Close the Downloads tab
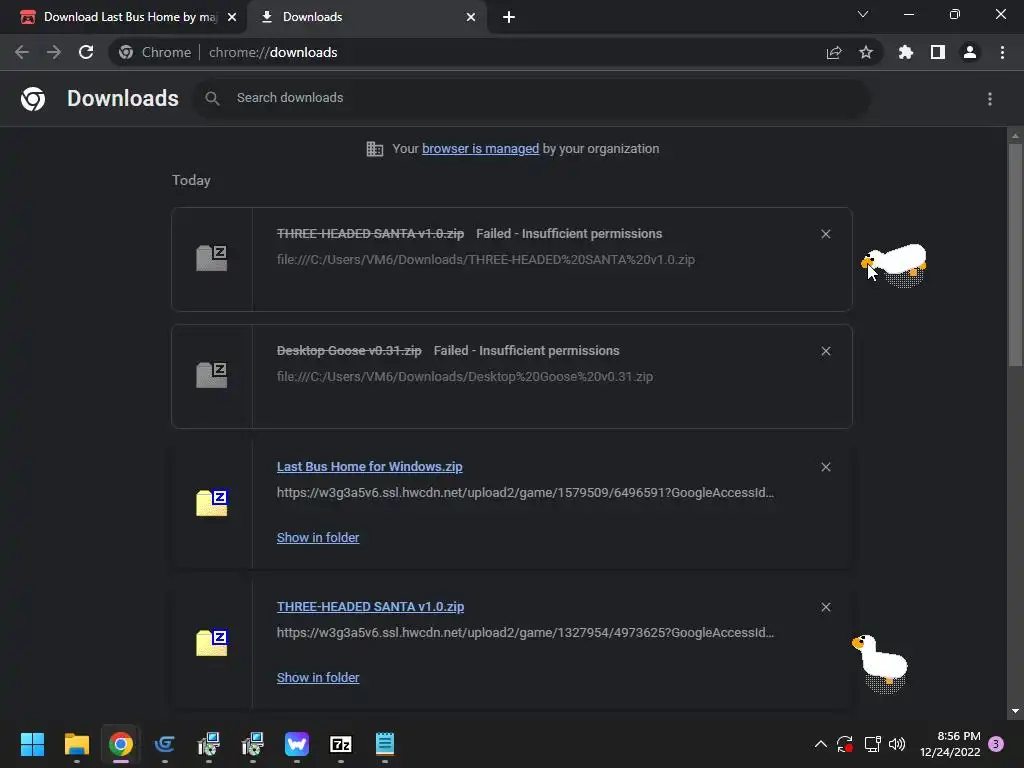This screenshot has width=1024, height=768. [x=471, y=18]
